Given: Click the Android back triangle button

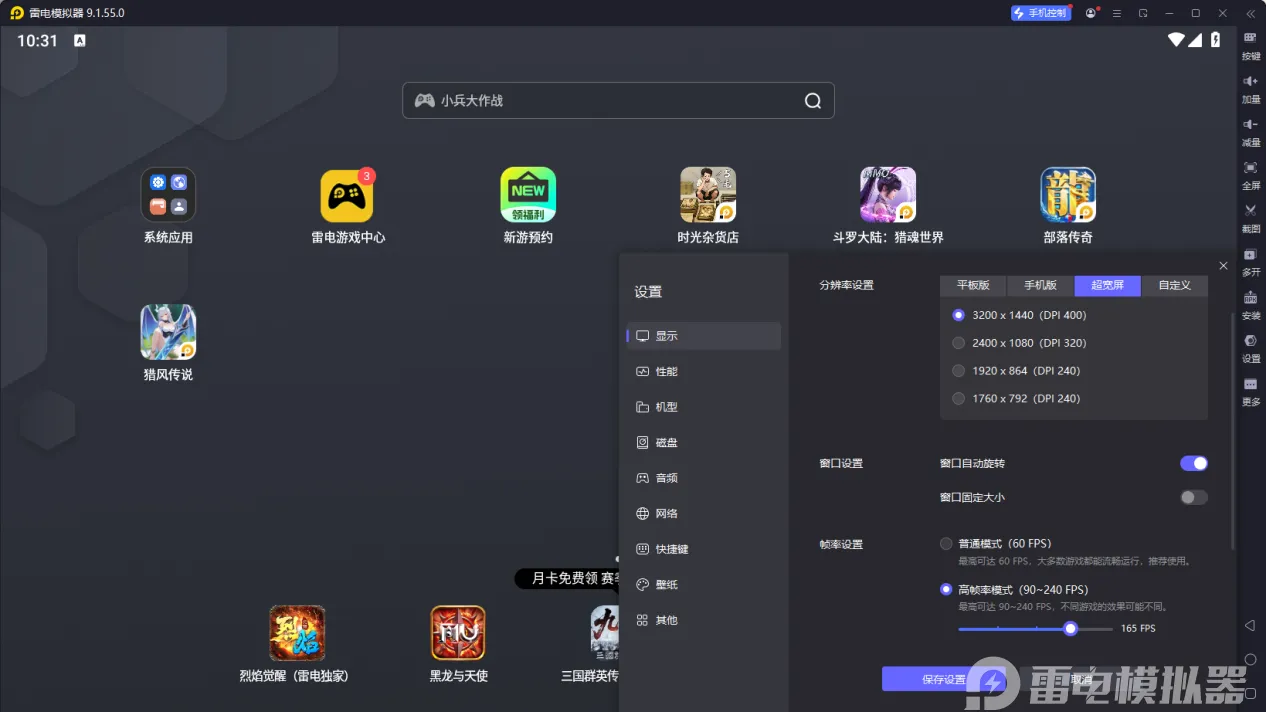Looking at the screenshot, I should click(1250, 625).
